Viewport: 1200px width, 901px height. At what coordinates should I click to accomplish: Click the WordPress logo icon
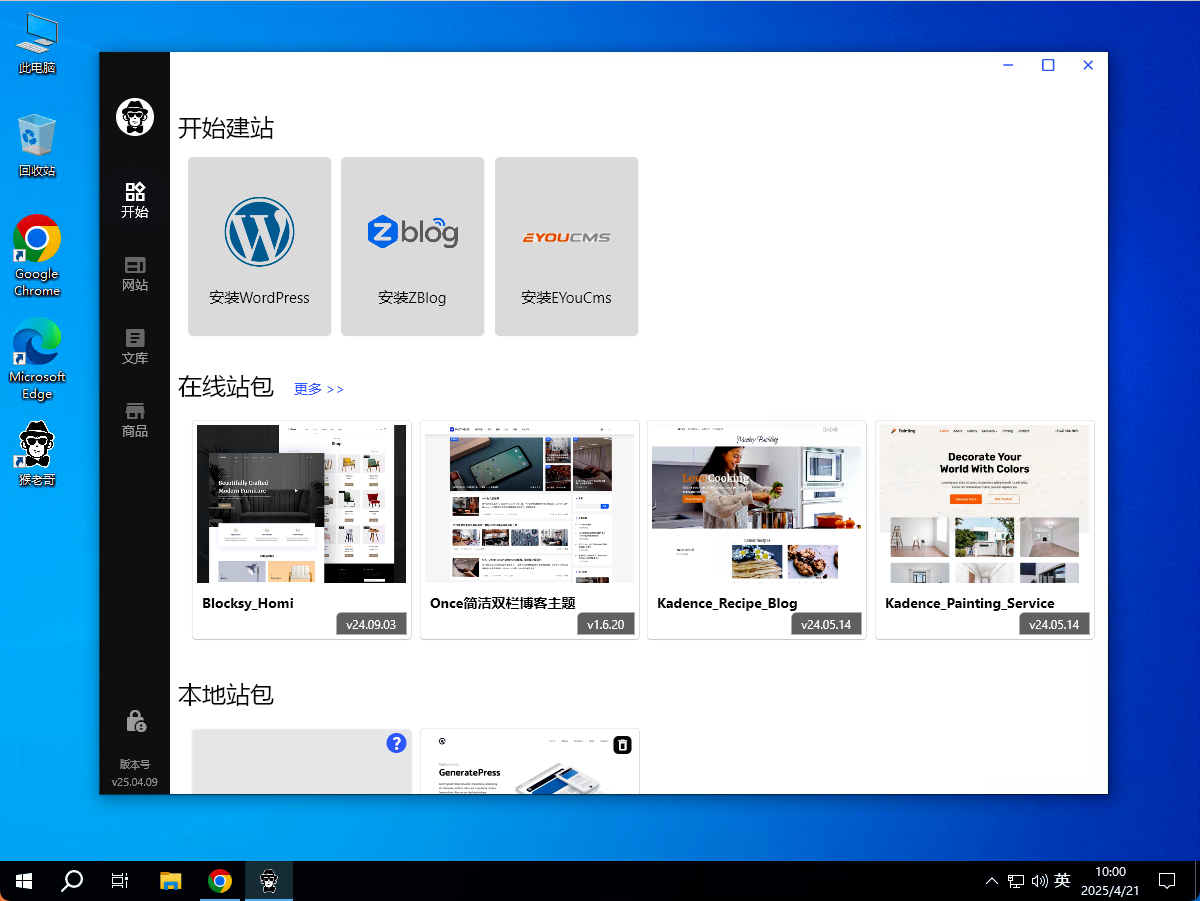coord(259,231)
